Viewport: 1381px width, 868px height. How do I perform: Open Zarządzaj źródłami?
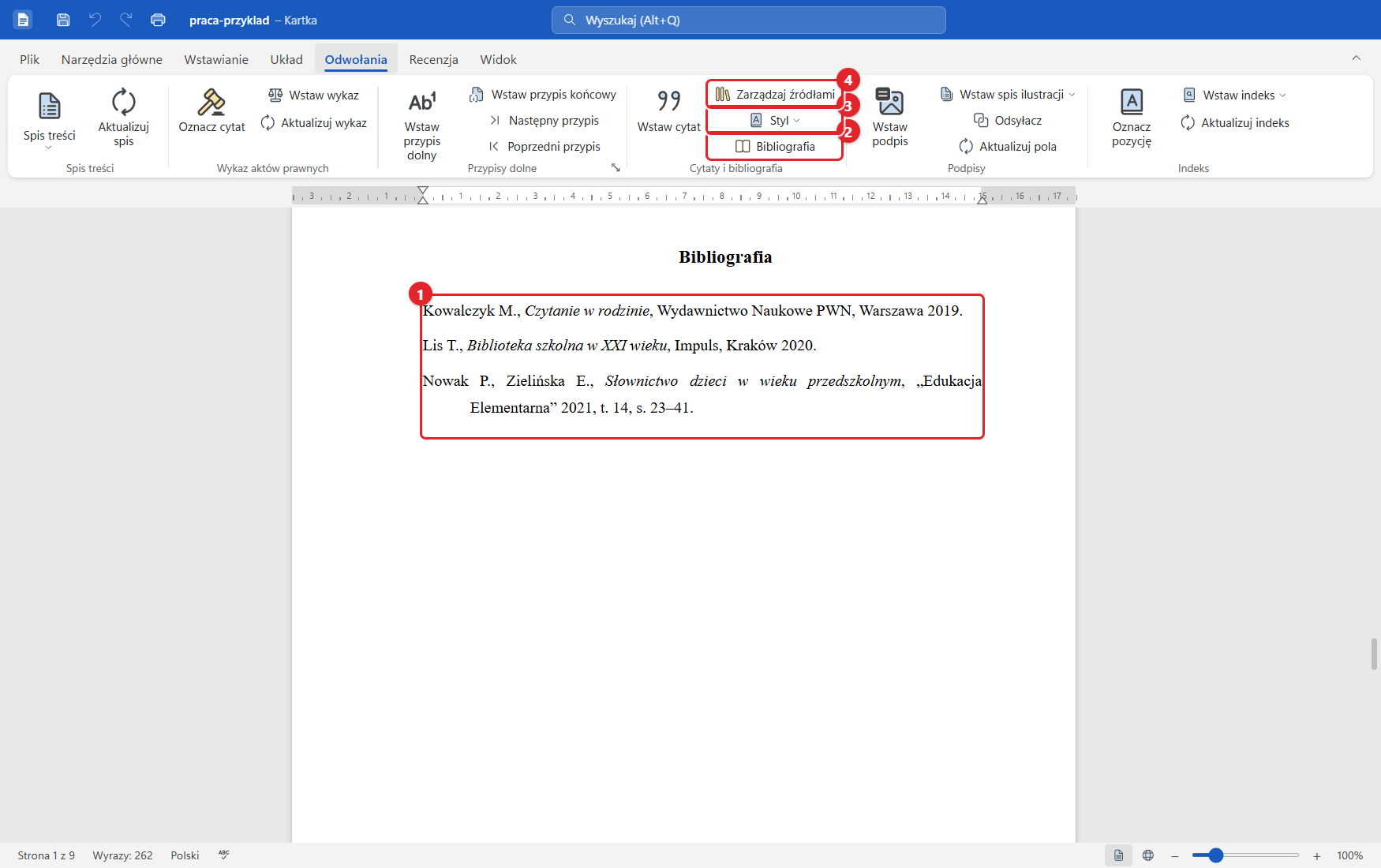click(x=775, y=95)
